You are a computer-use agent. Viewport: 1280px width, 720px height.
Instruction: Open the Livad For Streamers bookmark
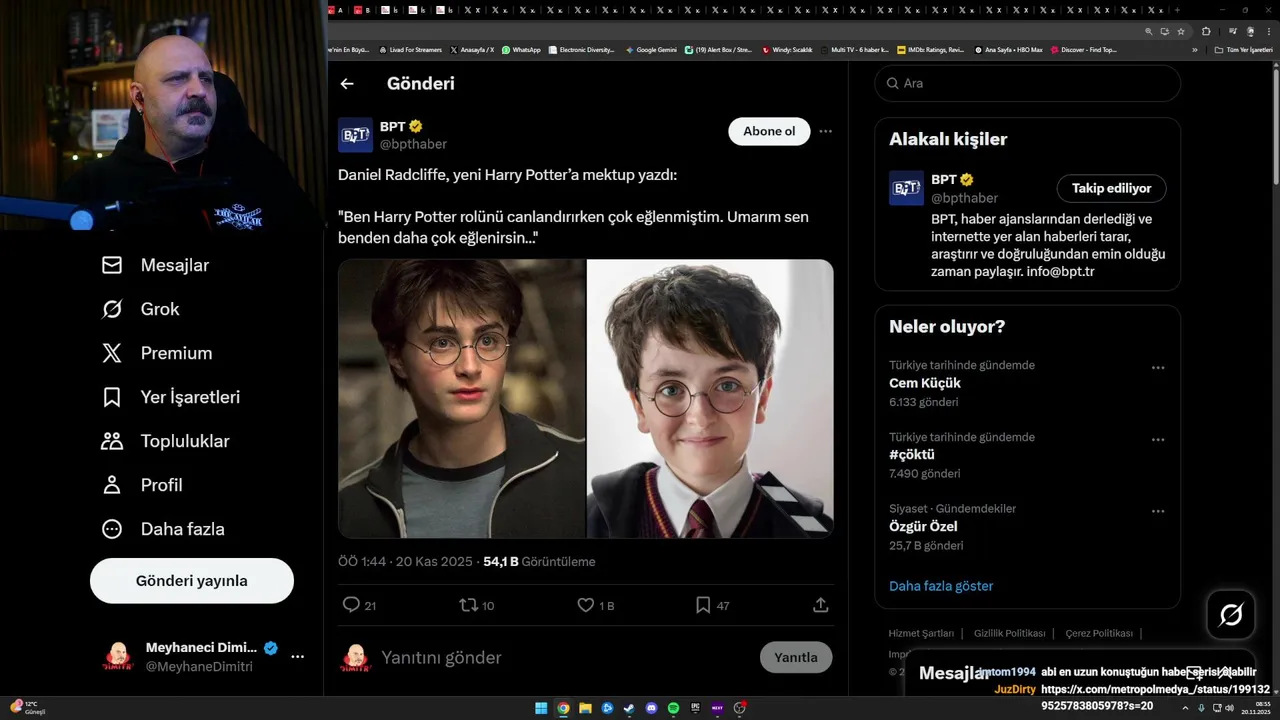tap(410, 50)
